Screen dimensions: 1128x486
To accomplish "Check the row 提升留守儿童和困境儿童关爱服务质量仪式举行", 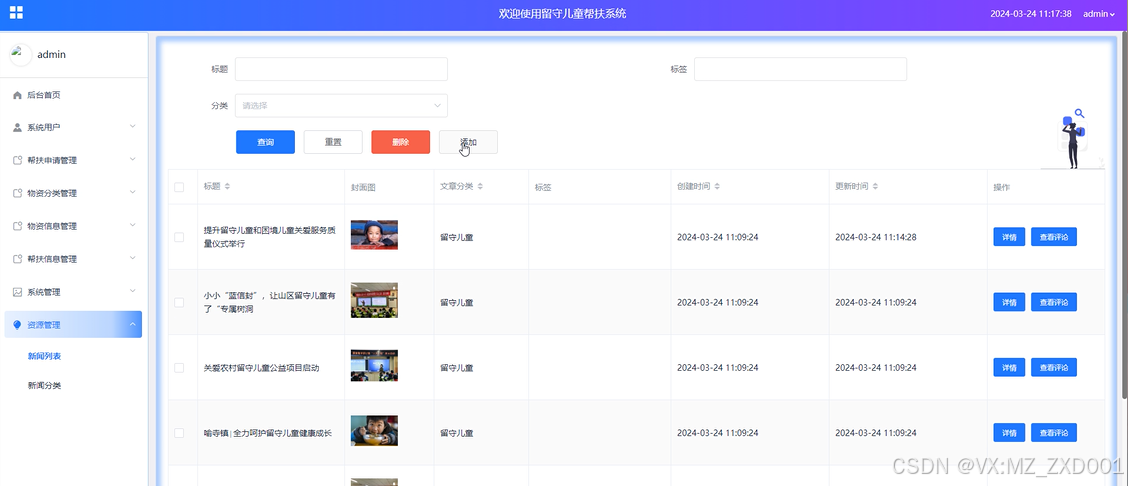I will tap(179, 237).
